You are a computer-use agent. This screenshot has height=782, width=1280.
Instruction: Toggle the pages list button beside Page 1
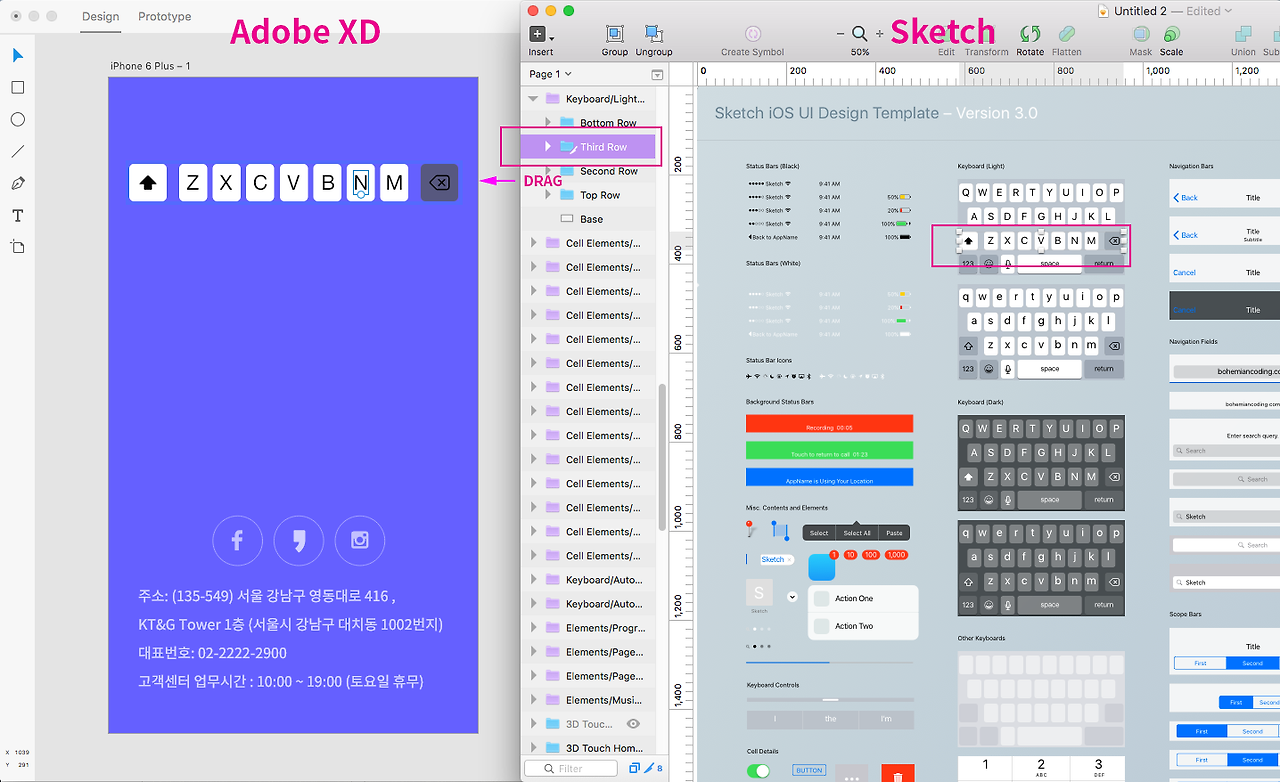pyautogui.click(x=657, y=74)
